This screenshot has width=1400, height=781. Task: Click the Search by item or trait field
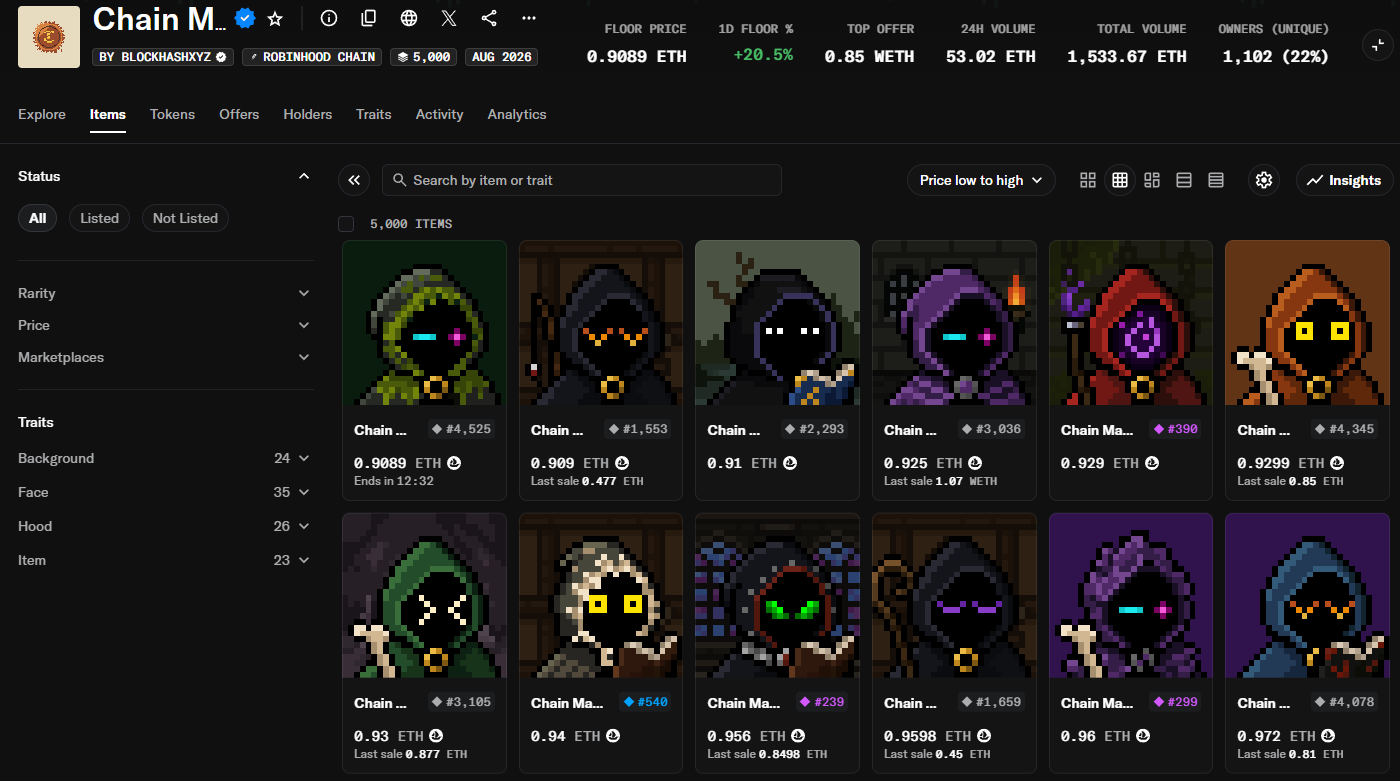coord(582,180)
